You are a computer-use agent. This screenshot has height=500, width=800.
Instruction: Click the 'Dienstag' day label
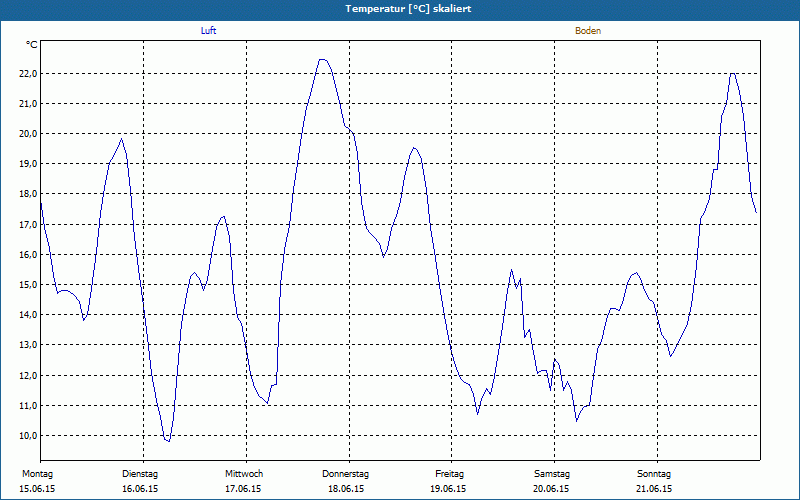coord(140,474)
